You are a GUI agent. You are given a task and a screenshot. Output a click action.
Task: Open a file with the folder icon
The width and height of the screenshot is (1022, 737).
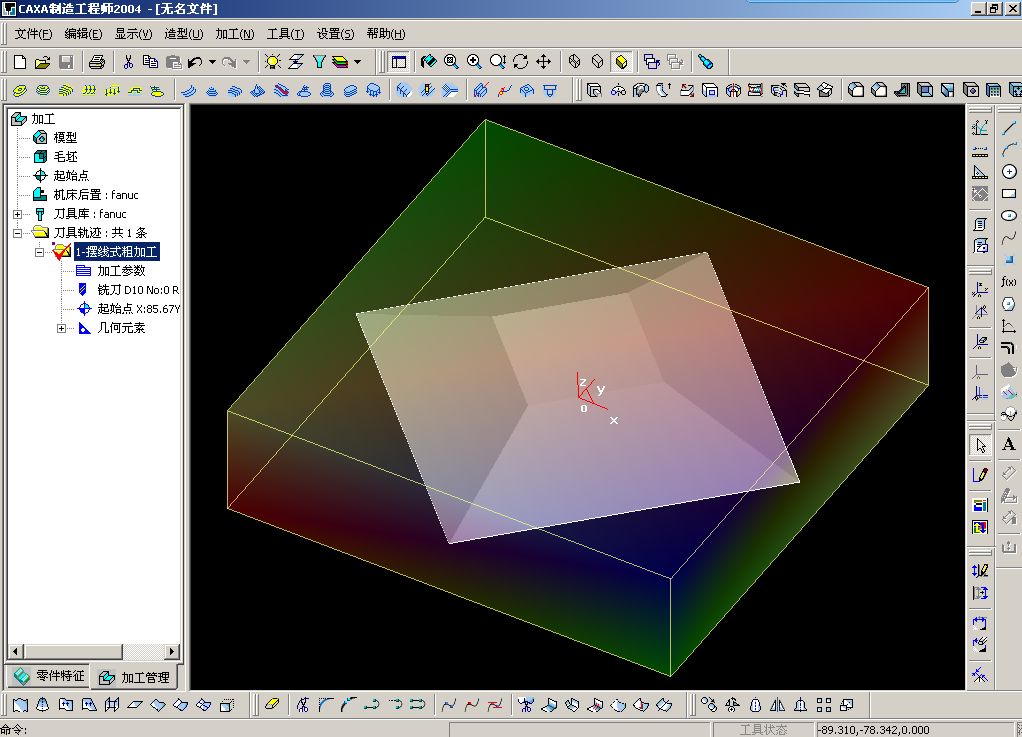tap(42, 62)
